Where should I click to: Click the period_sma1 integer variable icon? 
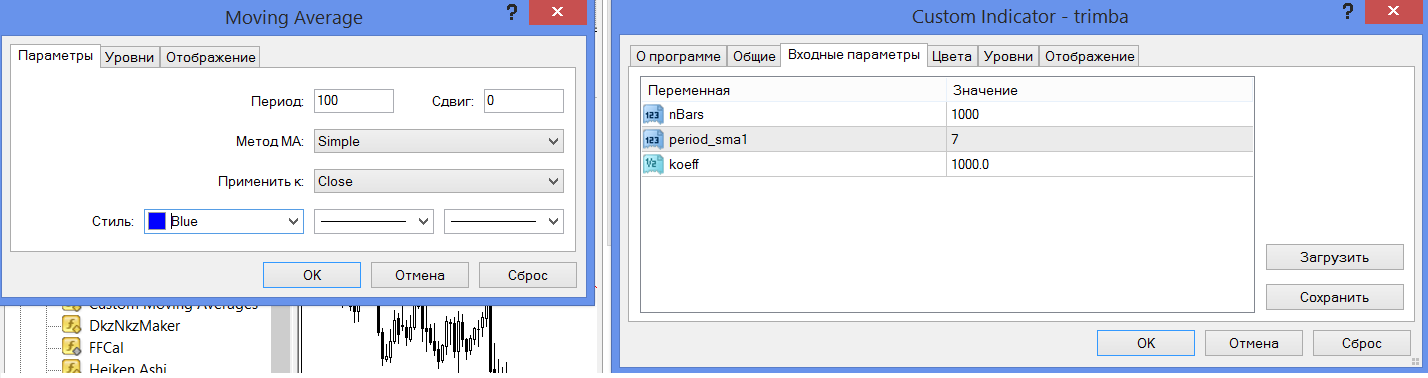coord(653,140)
